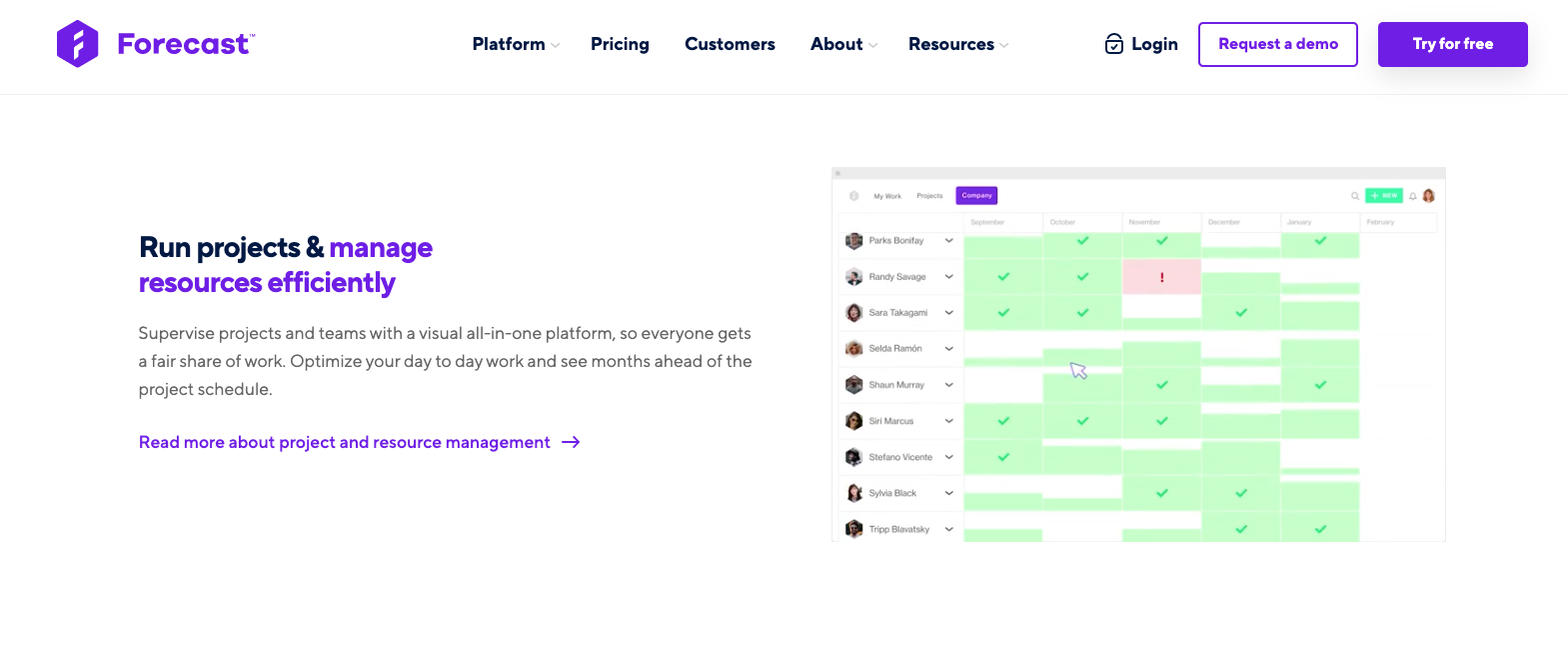
Task: Click the checkmark in Siri Marcus's September cell
Action: (1003, 421)
